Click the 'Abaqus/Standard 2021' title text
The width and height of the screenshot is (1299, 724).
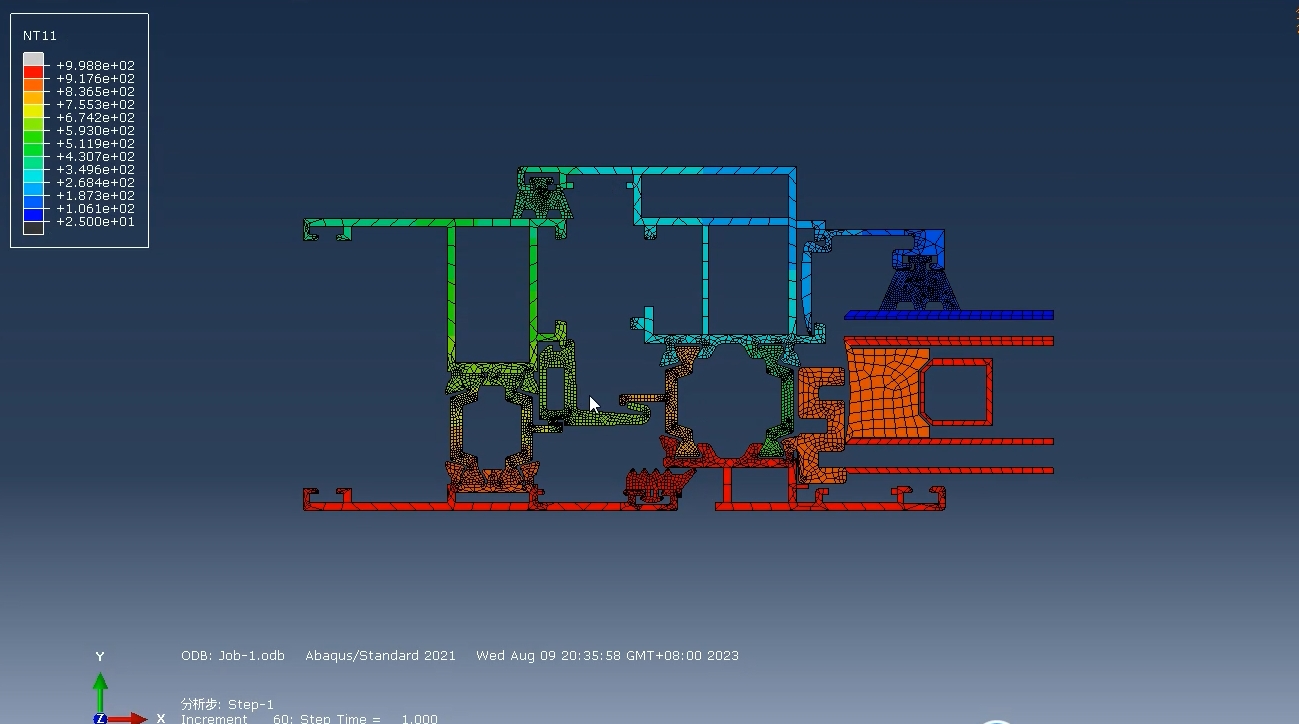coord(380,656)
